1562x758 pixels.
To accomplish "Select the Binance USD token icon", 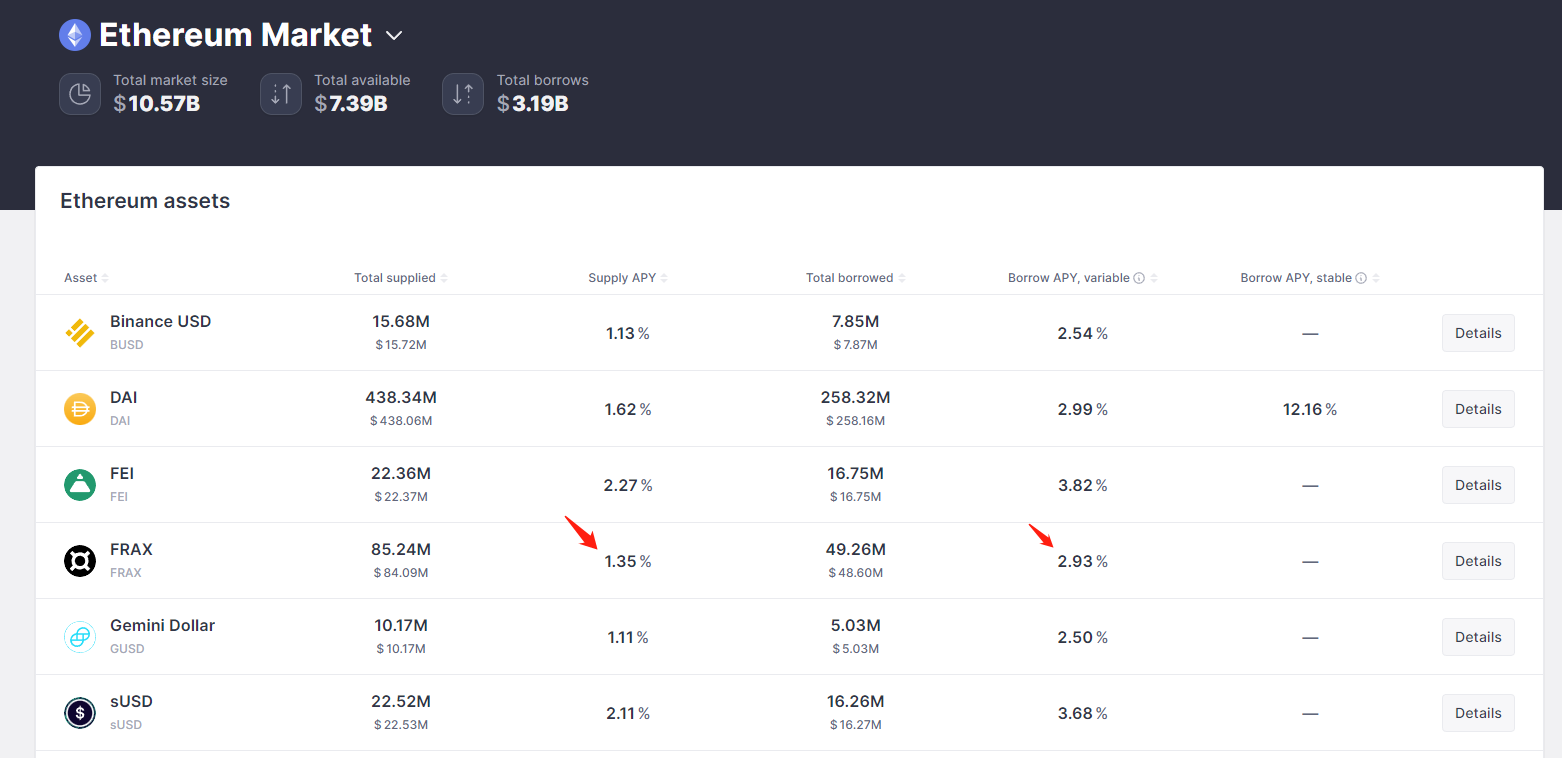I will [x=79, y=332].
